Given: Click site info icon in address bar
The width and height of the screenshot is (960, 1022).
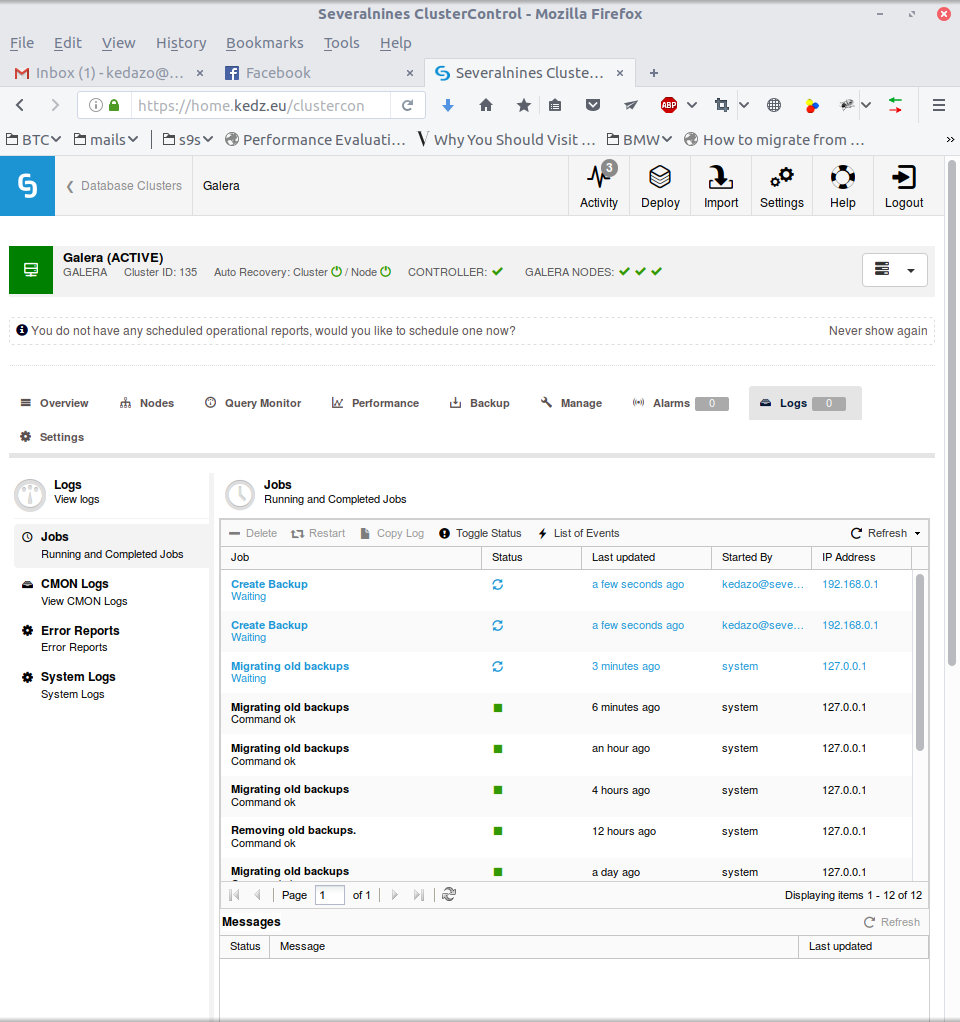Looking at the screenshot, I should 96,105.
